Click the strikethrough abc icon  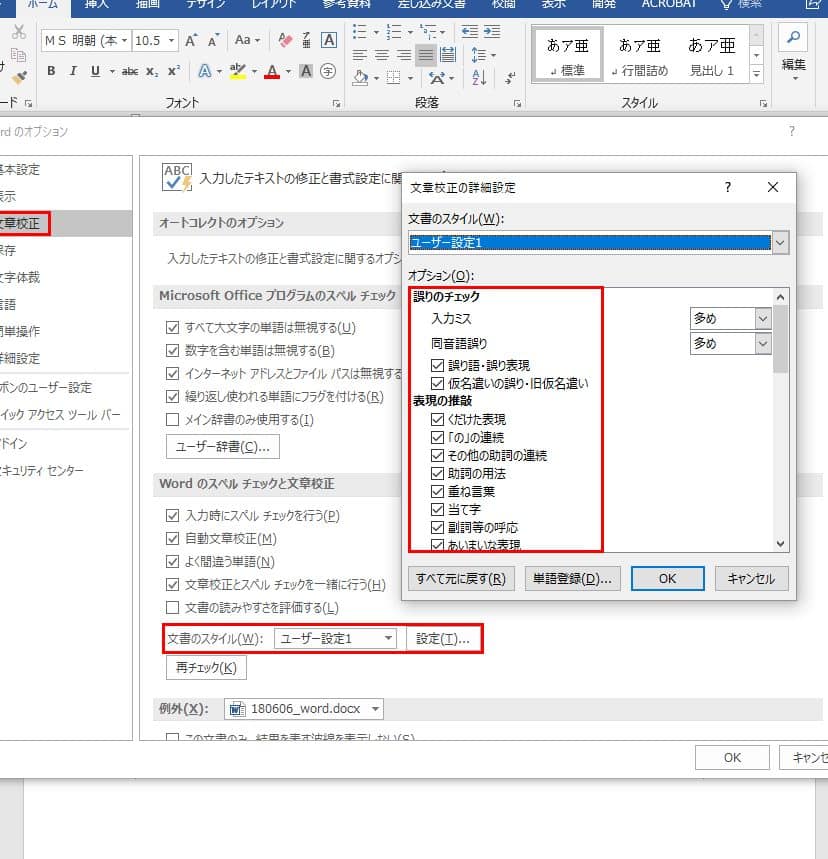(x=129, y=71)
